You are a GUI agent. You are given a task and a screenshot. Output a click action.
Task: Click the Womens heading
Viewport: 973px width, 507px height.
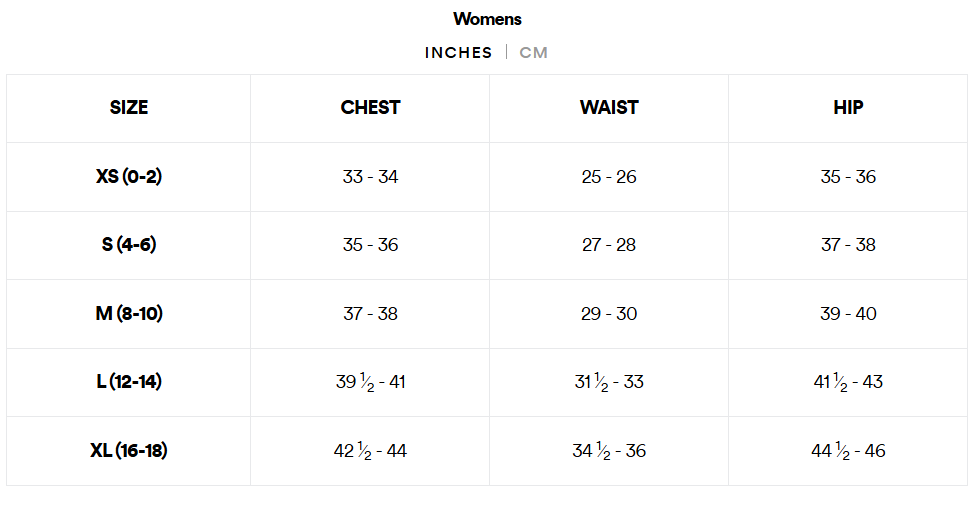pyautogui.click(x=487, y=19)
